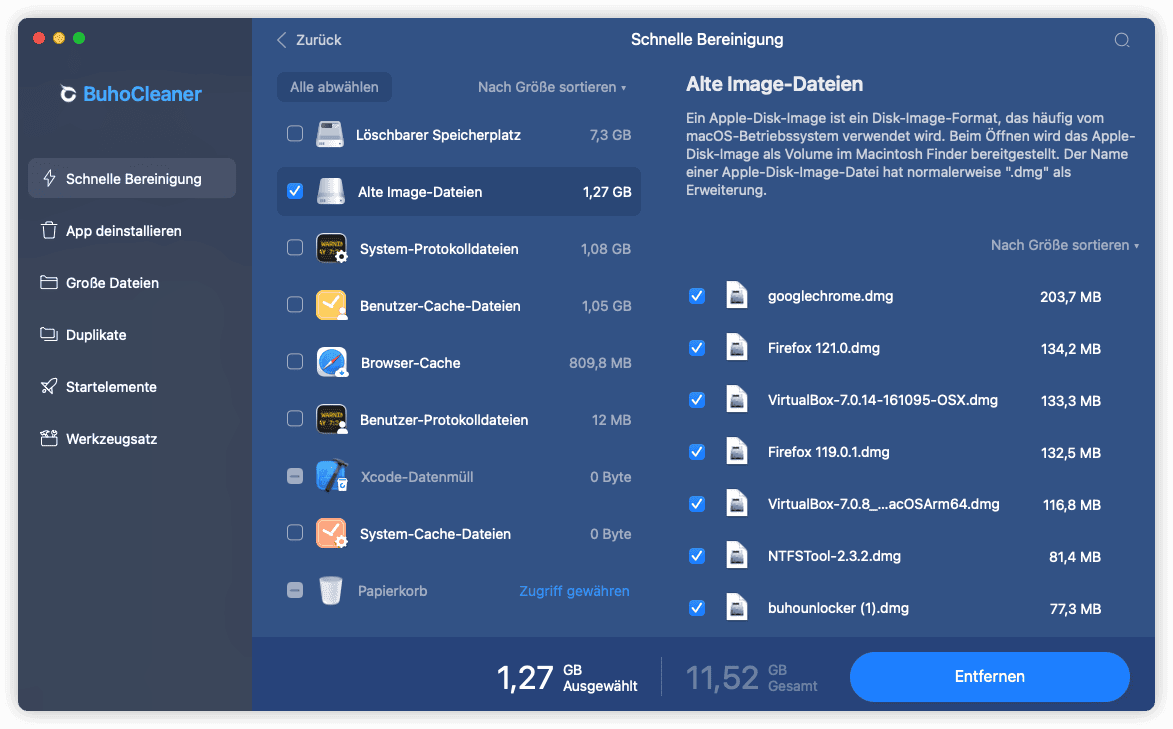Click the NTFSTool-2.3.2.dmg file icon
Viewport: 1173px width, 729px height.
(x=737, y=556)
